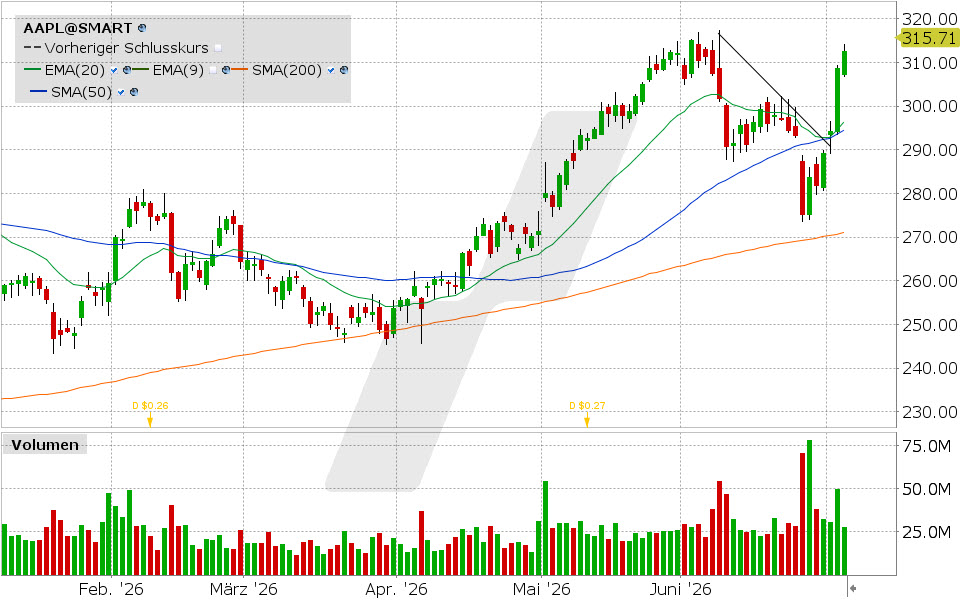Select the AAPL@SMART symbol label

point(78,28)
